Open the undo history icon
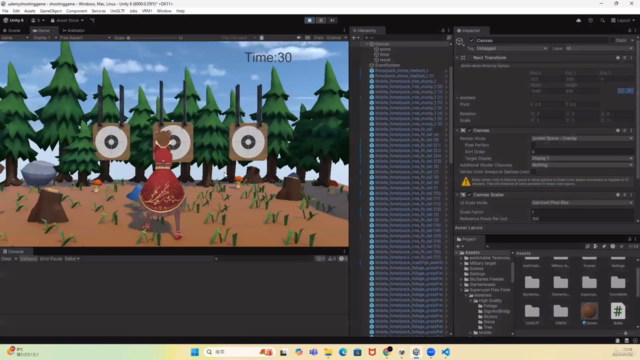Image resolution: width=640 pixels, height=360 pixels. coord(590,20)
